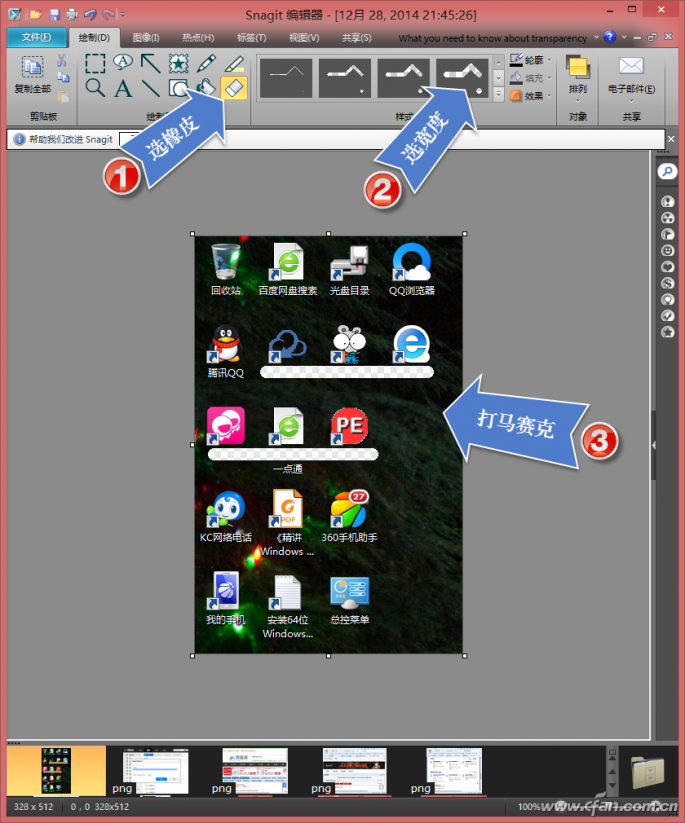685x823 pixels.
Task: Switch to the 标签 tags tab
Action: pyautogui.click(x=251, y=37)
